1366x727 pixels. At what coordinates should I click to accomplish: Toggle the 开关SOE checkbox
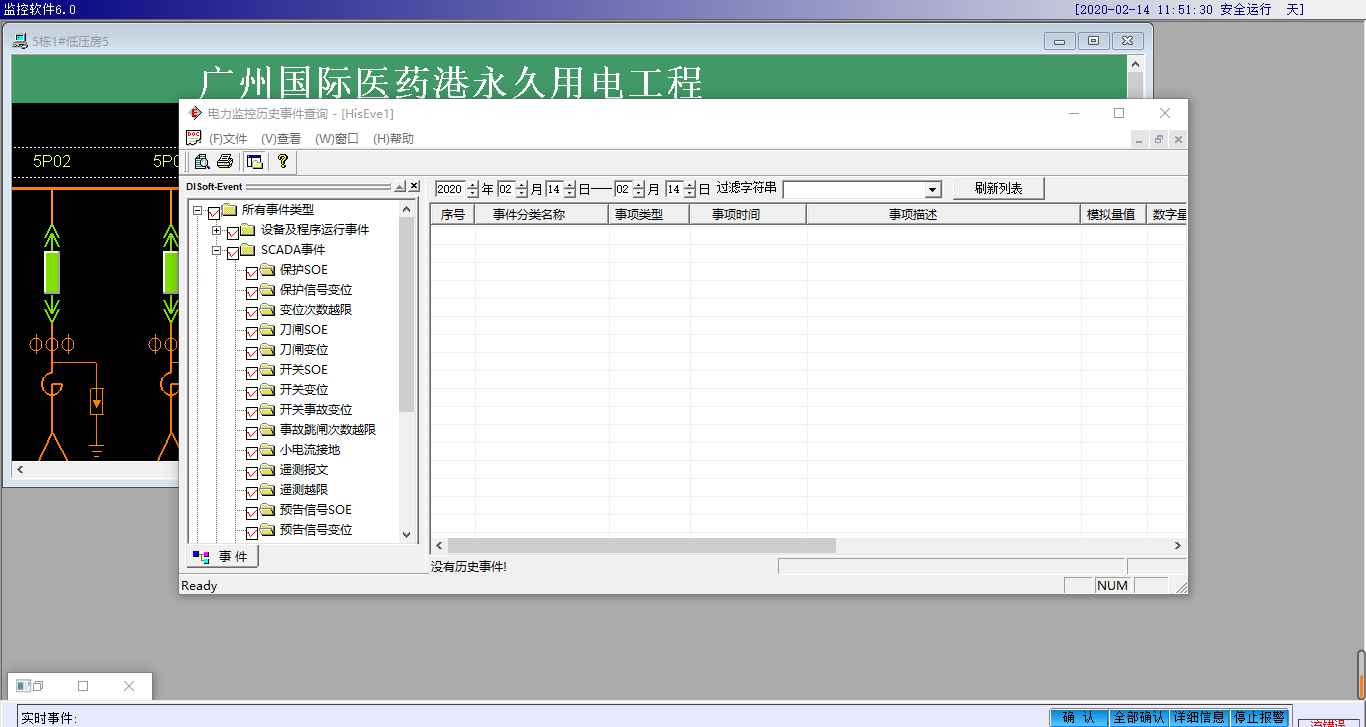point(252,372)
